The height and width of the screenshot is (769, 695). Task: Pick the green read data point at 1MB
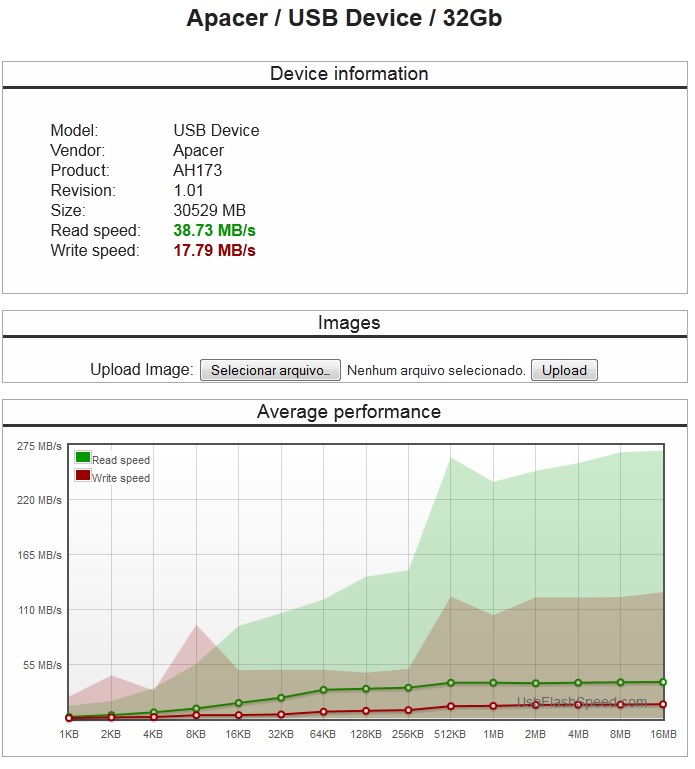(493, 683)
